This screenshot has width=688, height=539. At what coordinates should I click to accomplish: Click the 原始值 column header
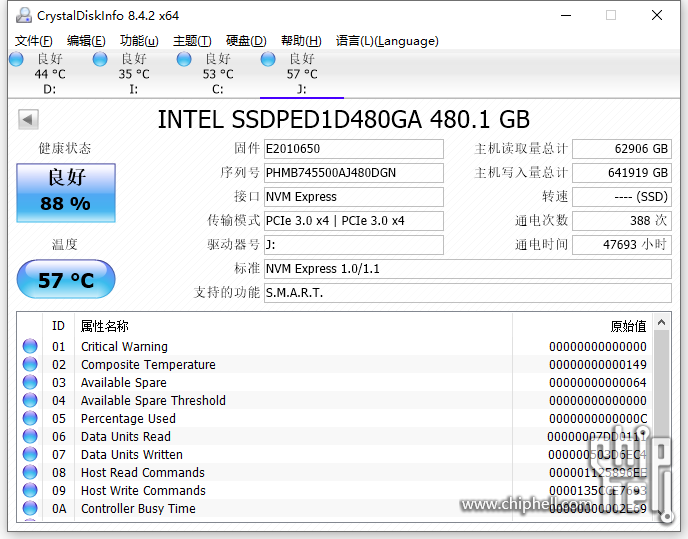582,326
